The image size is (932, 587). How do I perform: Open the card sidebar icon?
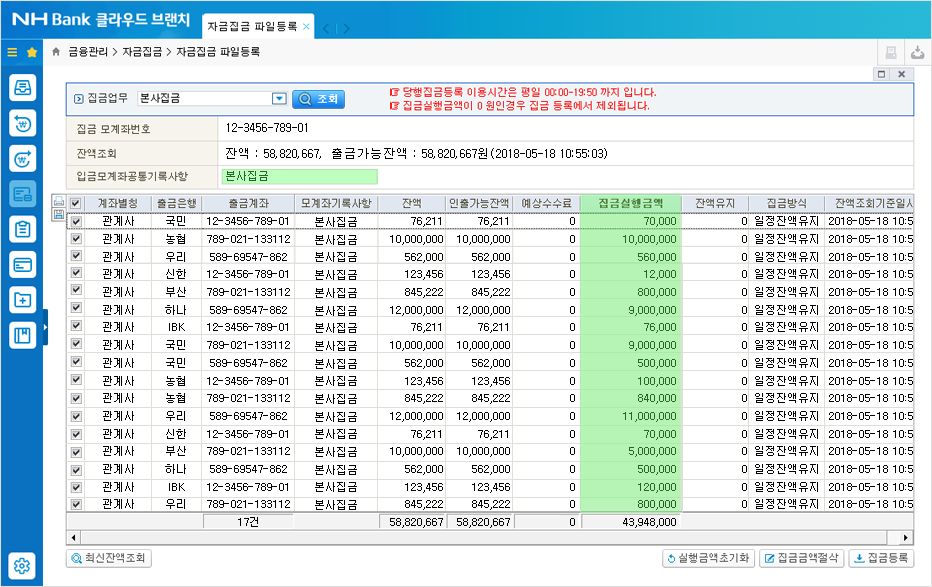(23, 264)
